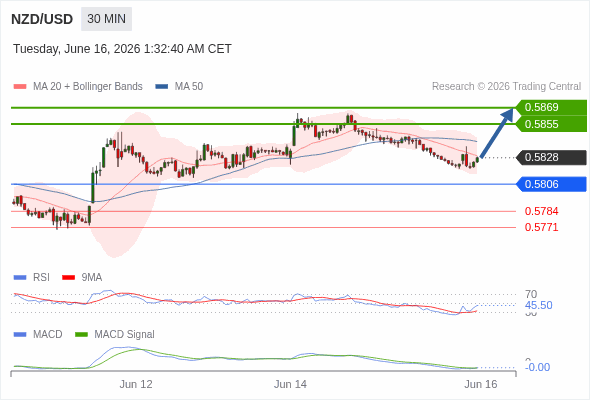
Task: Click the Jun 14 date axis label
Action: coord(290,385)
